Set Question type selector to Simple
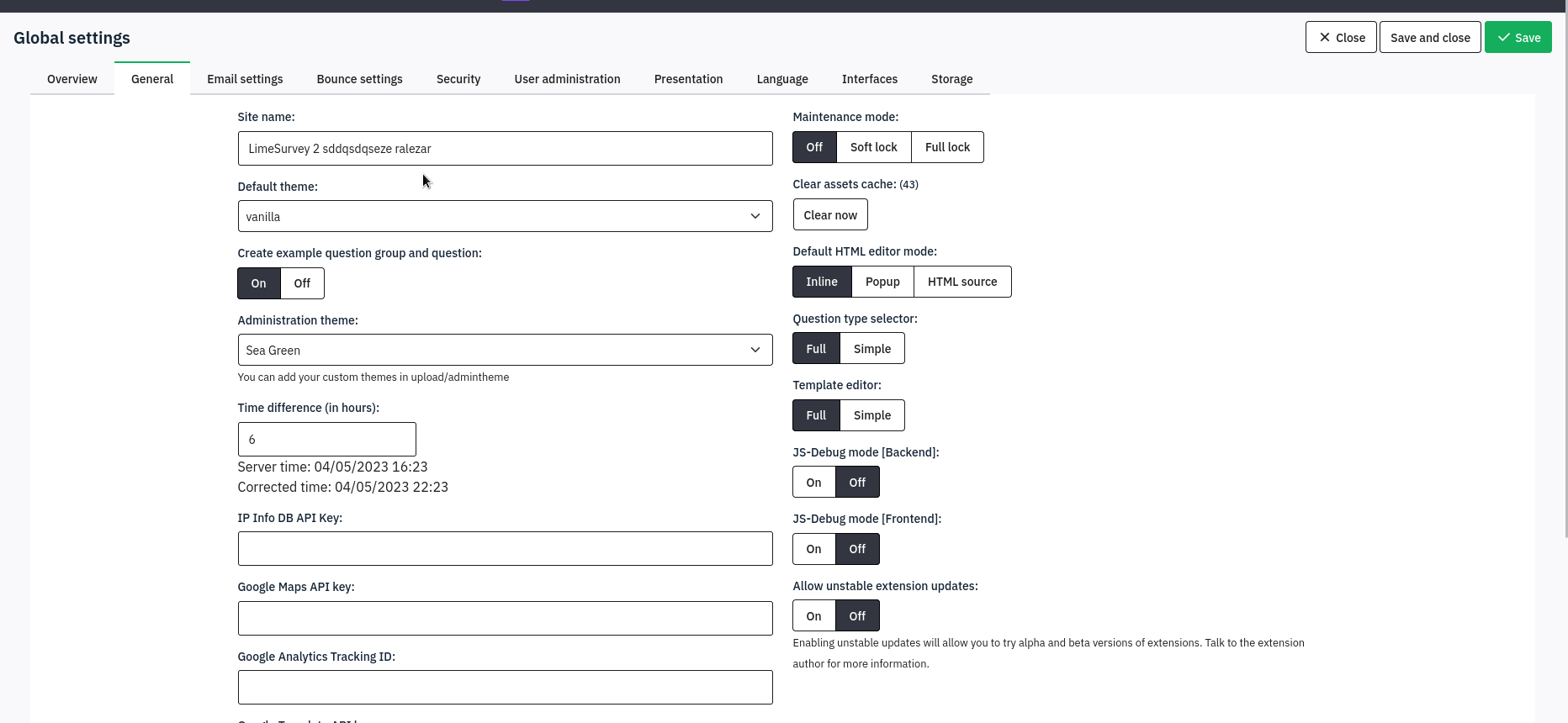This screenshot has height=723, width=1568. coord(871,349)
